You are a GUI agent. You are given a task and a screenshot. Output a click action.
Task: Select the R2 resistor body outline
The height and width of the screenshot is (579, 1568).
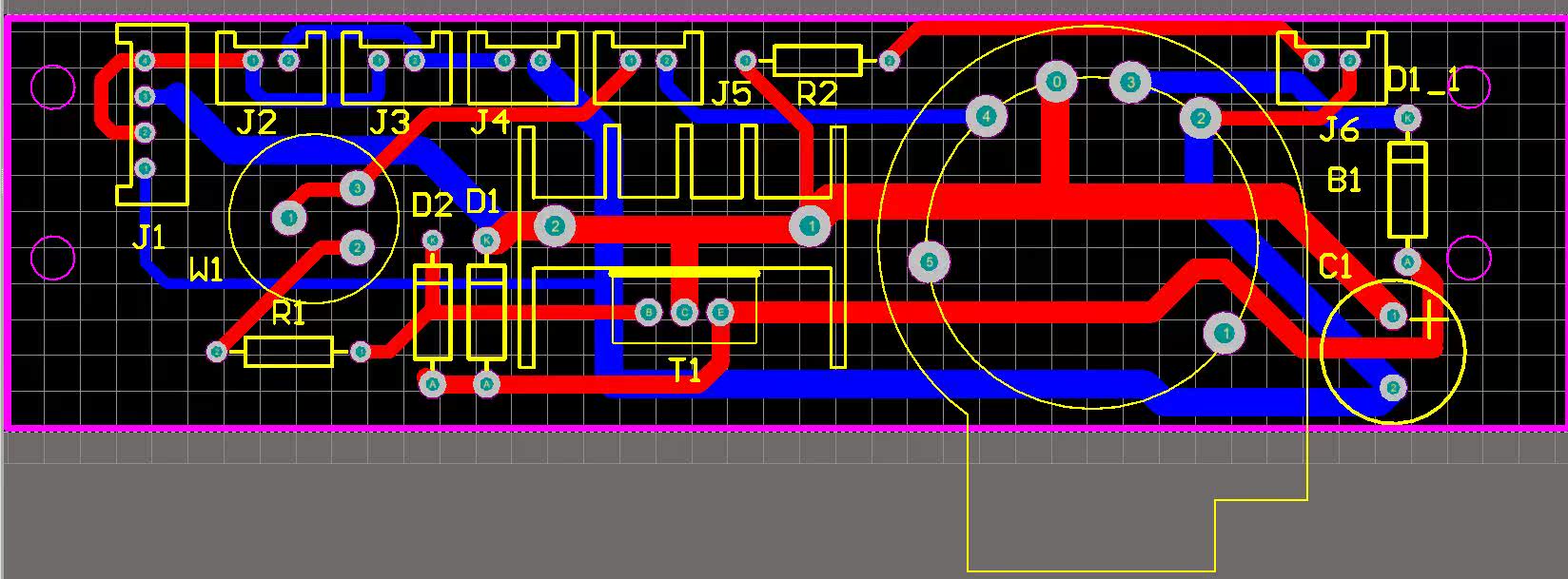point(818,61)
